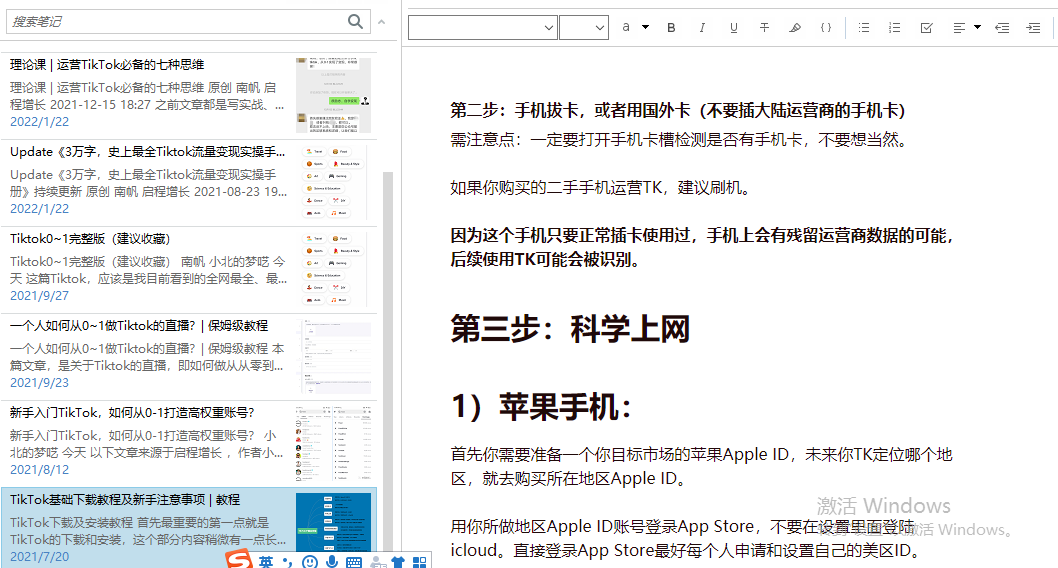This screenshot has width=1058, height=568.
Task: Open the font size dropdown
Action: point(584,28)
